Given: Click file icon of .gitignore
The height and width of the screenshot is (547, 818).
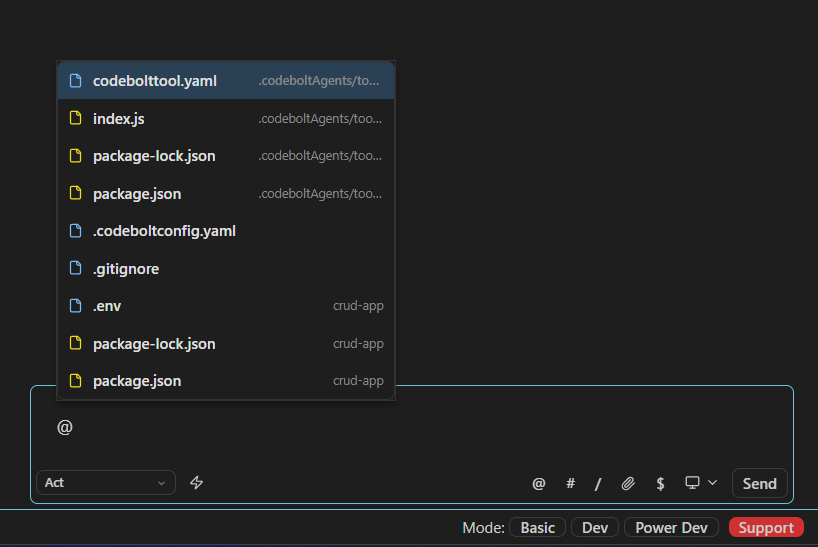Looking at the screenshot, I should 76,268.
